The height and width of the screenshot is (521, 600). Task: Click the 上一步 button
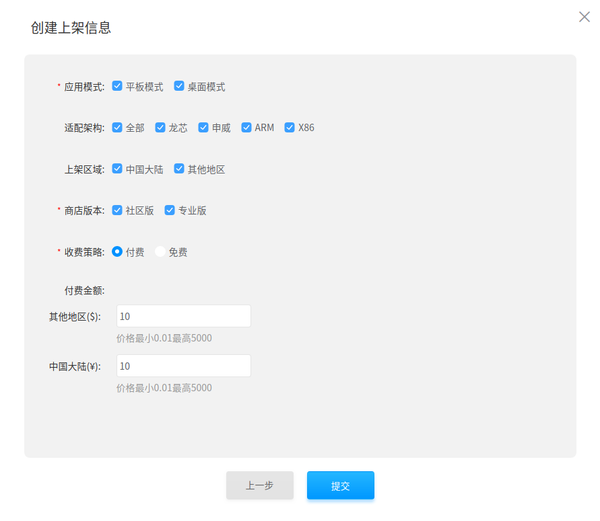tap(260, 485)
